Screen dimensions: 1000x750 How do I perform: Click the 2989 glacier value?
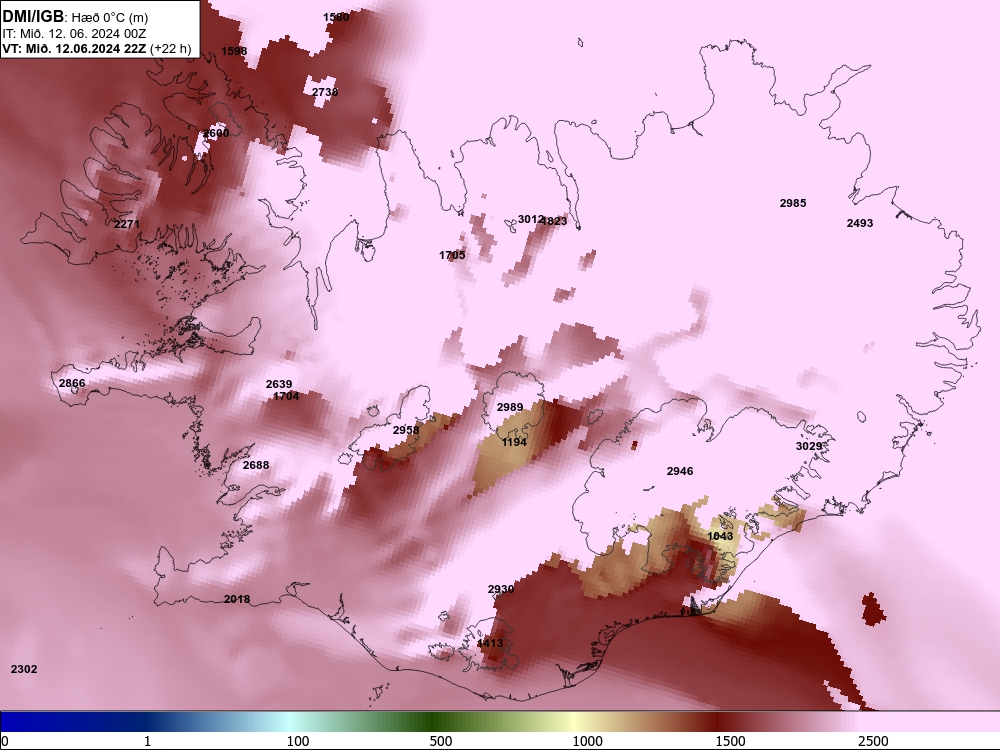pyautogui.click(x=510, y=407)
